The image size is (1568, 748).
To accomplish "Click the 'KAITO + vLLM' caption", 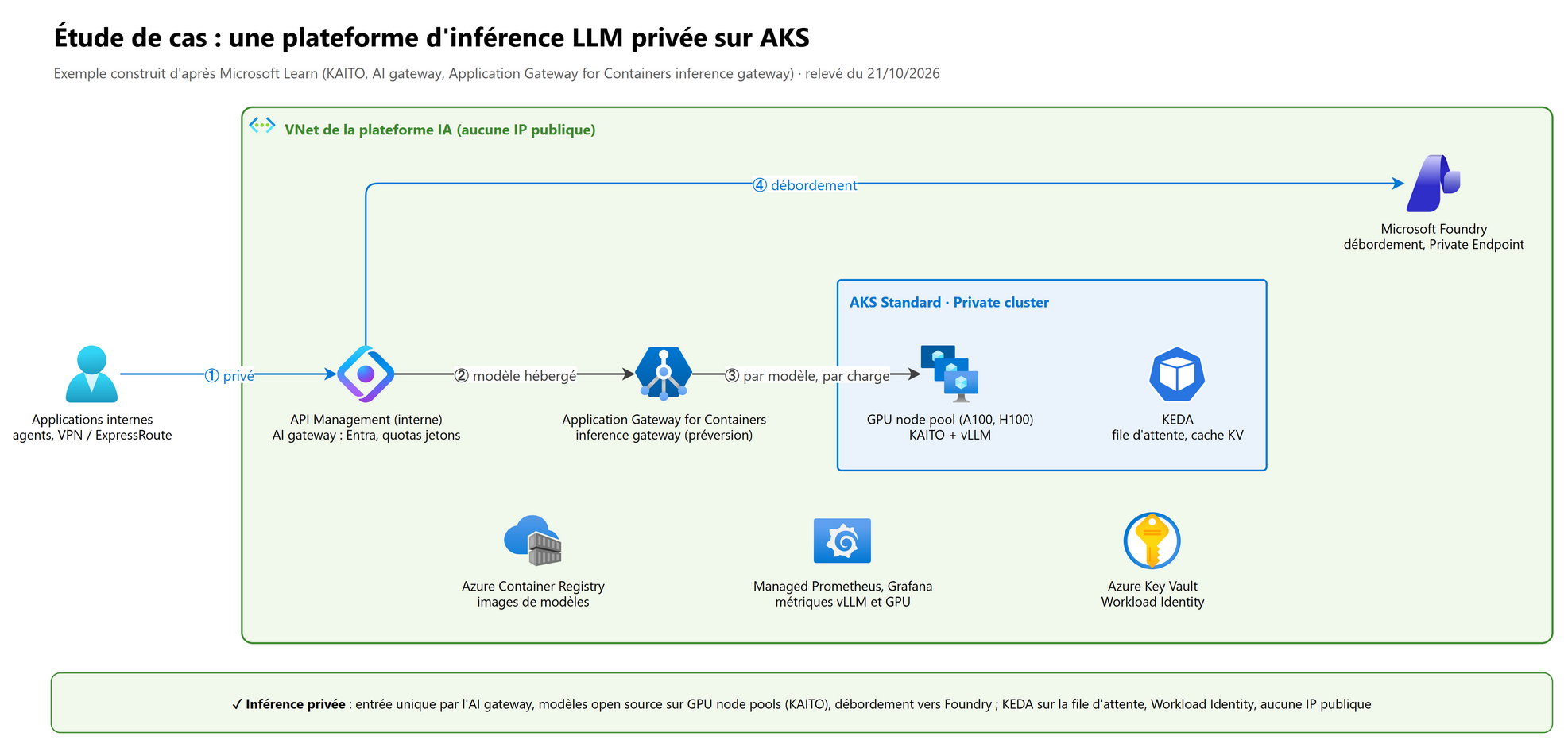I will [x=950, y=436].
